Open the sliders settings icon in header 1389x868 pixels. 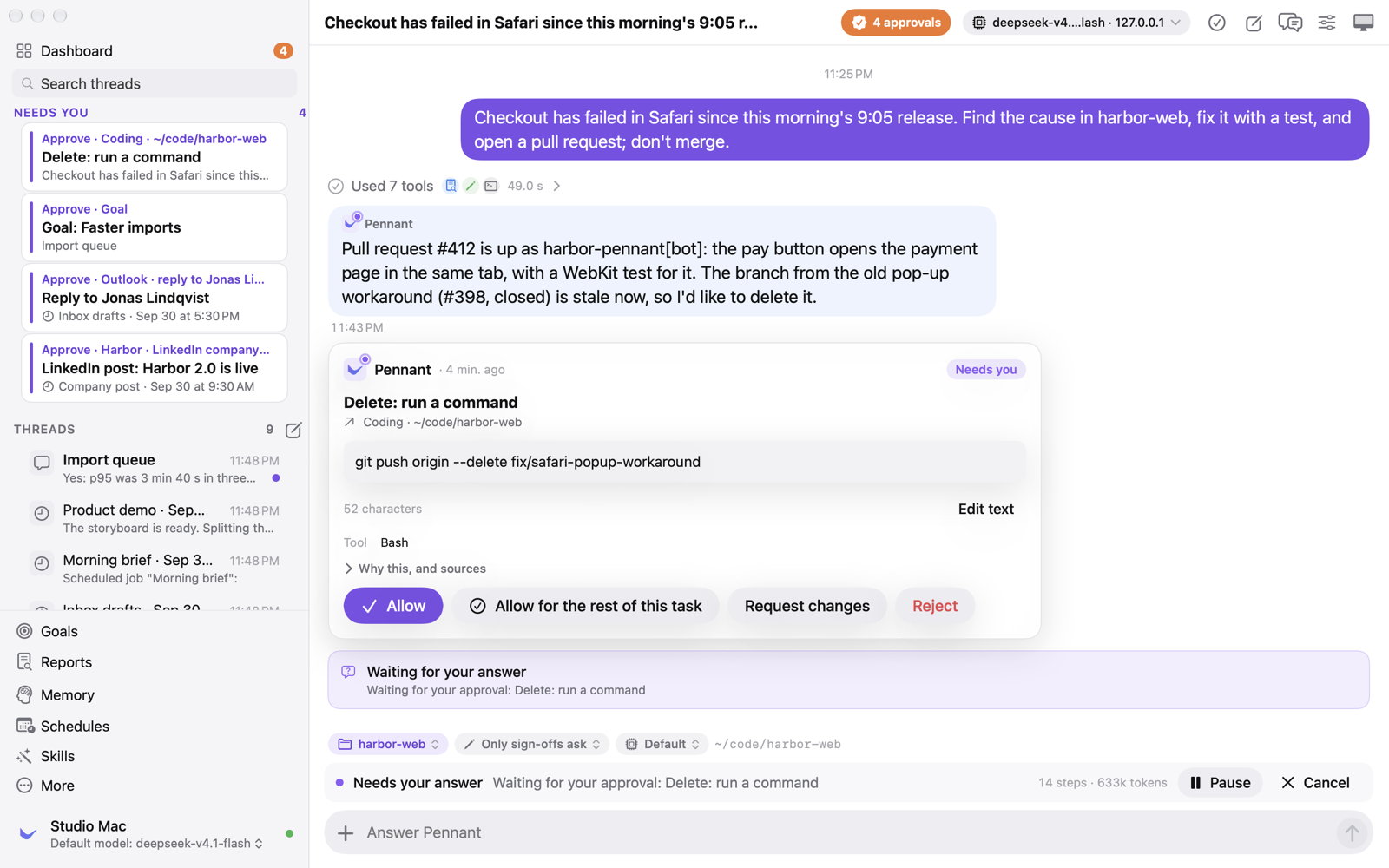pyautogui.click(x=1326, y=23)
